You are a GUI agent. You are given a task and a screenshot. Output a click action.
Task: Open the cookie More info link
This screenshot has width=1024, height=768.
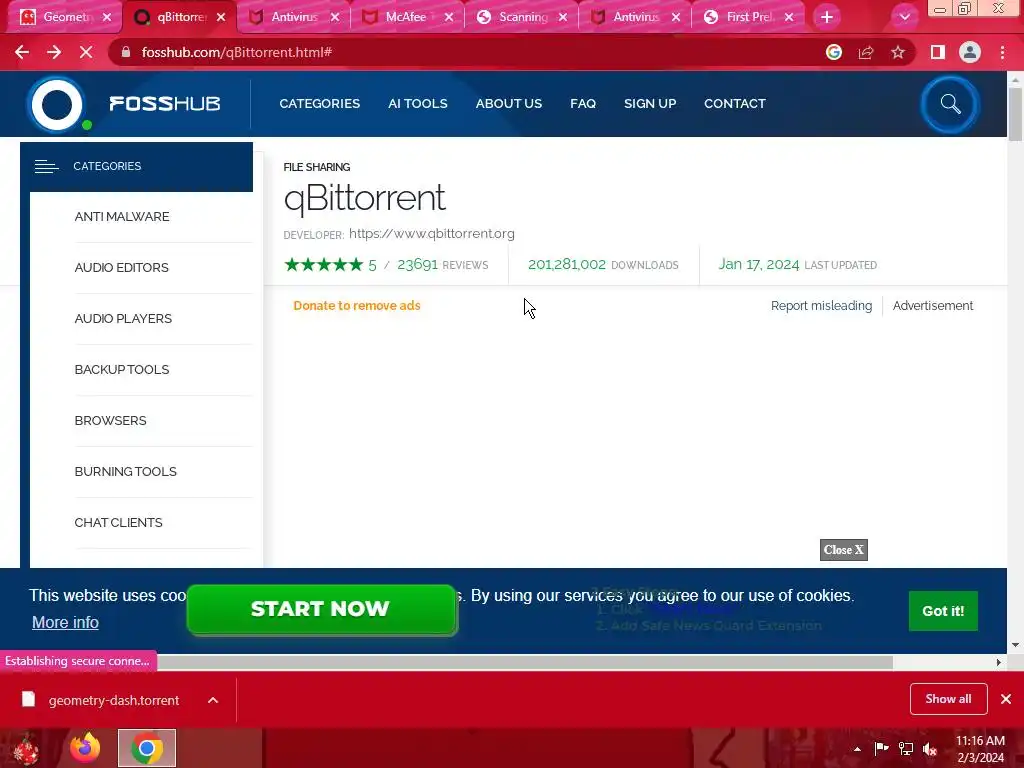(65, 622)
